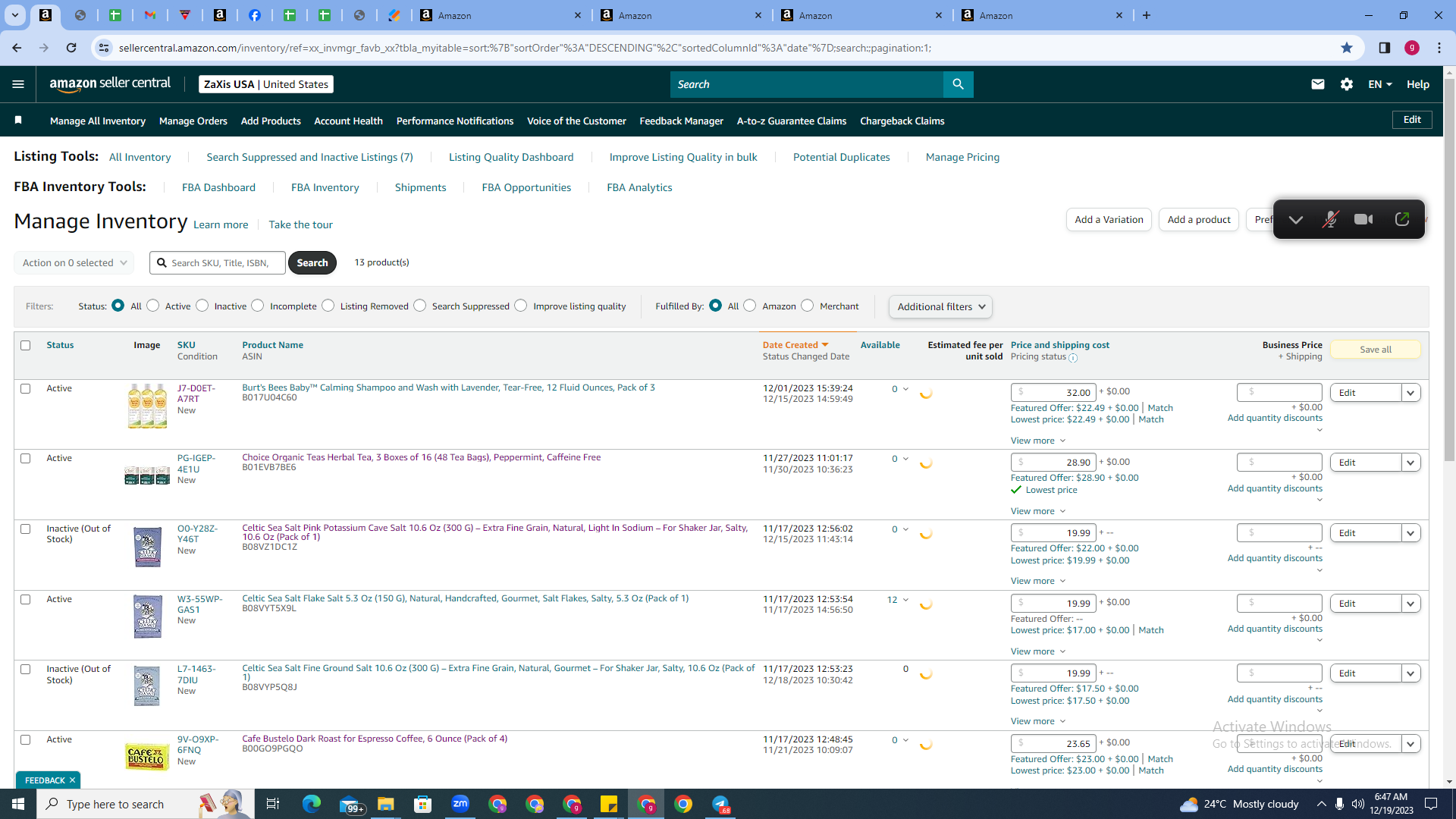This screenshot has height=819, width=1456.
Task: Click the share screen icon in meeting overlay
Action: (1402, 219)
